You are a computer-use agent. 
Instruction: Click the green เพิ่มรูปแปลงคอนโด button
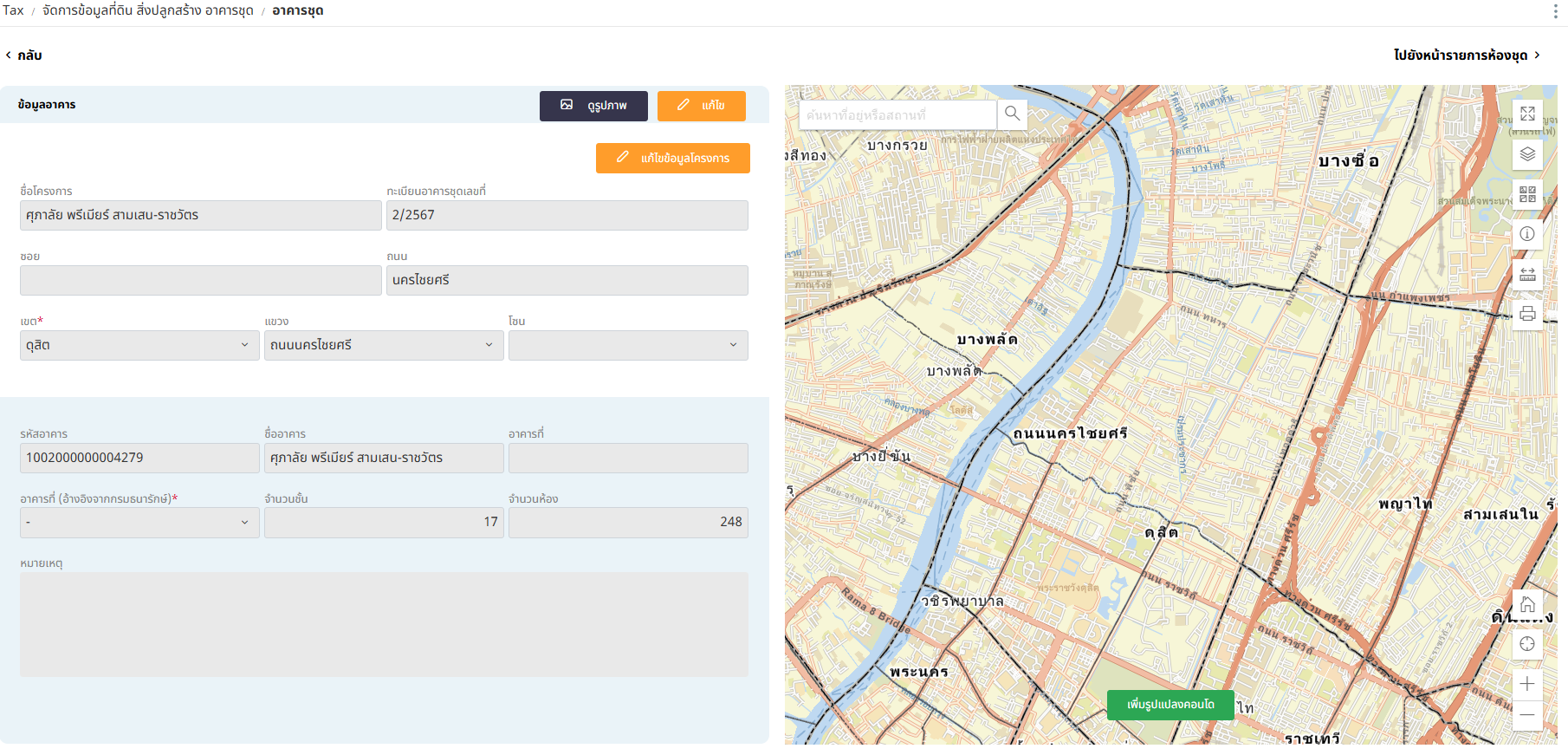1170,705
